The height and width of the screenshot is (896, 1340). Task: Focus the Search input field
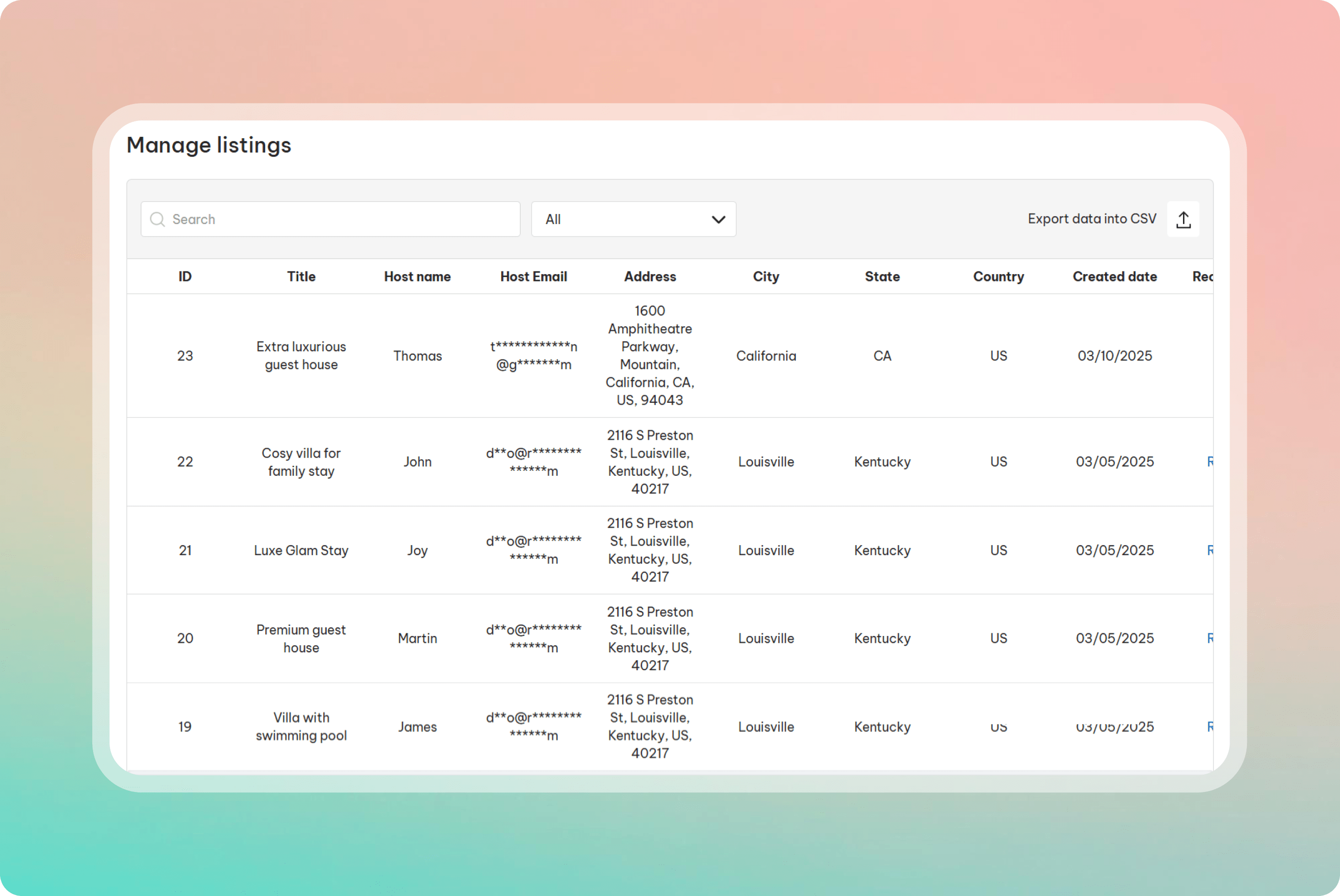[x=330, y=219]
